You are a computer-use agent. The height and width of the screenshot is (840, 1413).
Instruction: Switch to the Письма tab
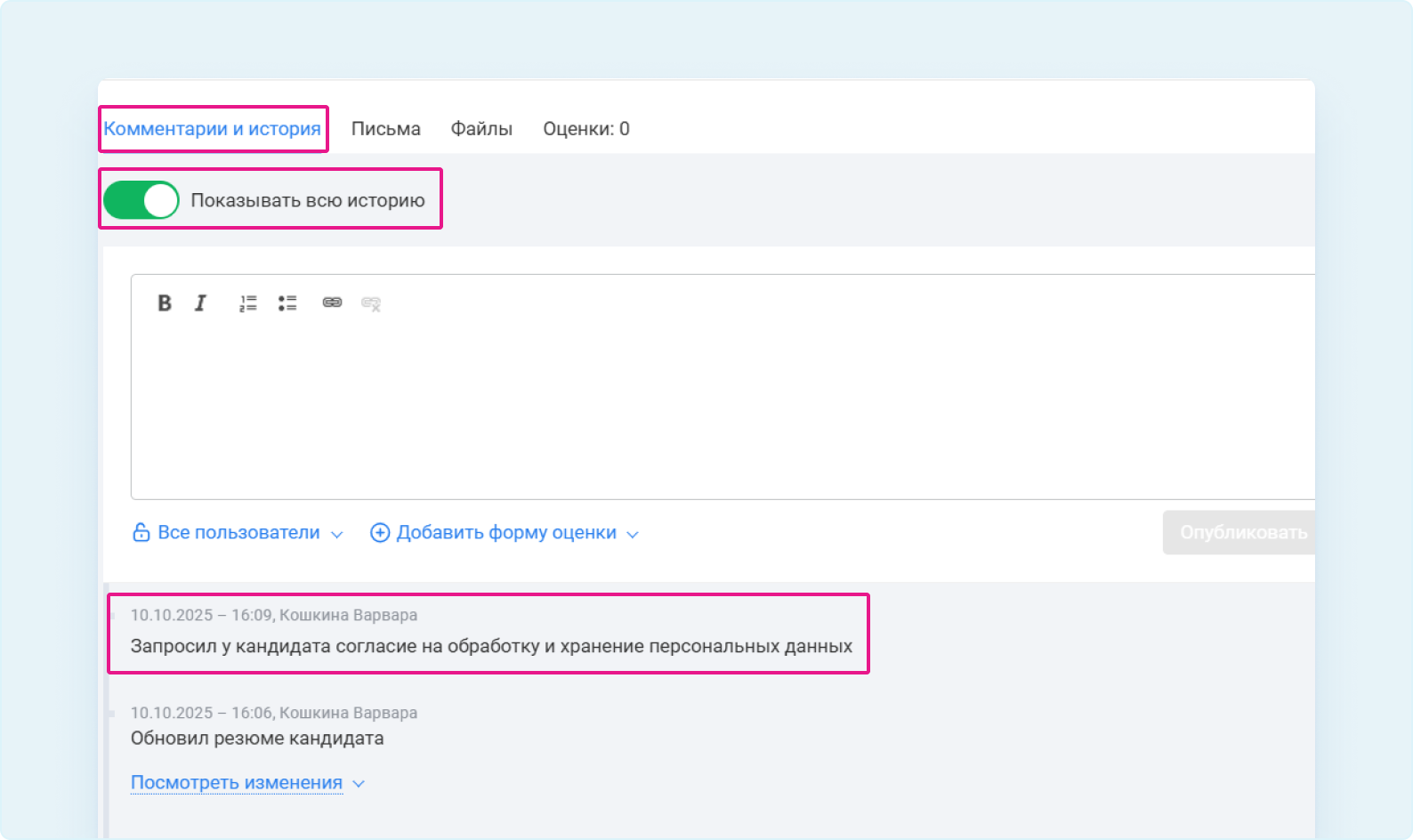click(385, 129)
